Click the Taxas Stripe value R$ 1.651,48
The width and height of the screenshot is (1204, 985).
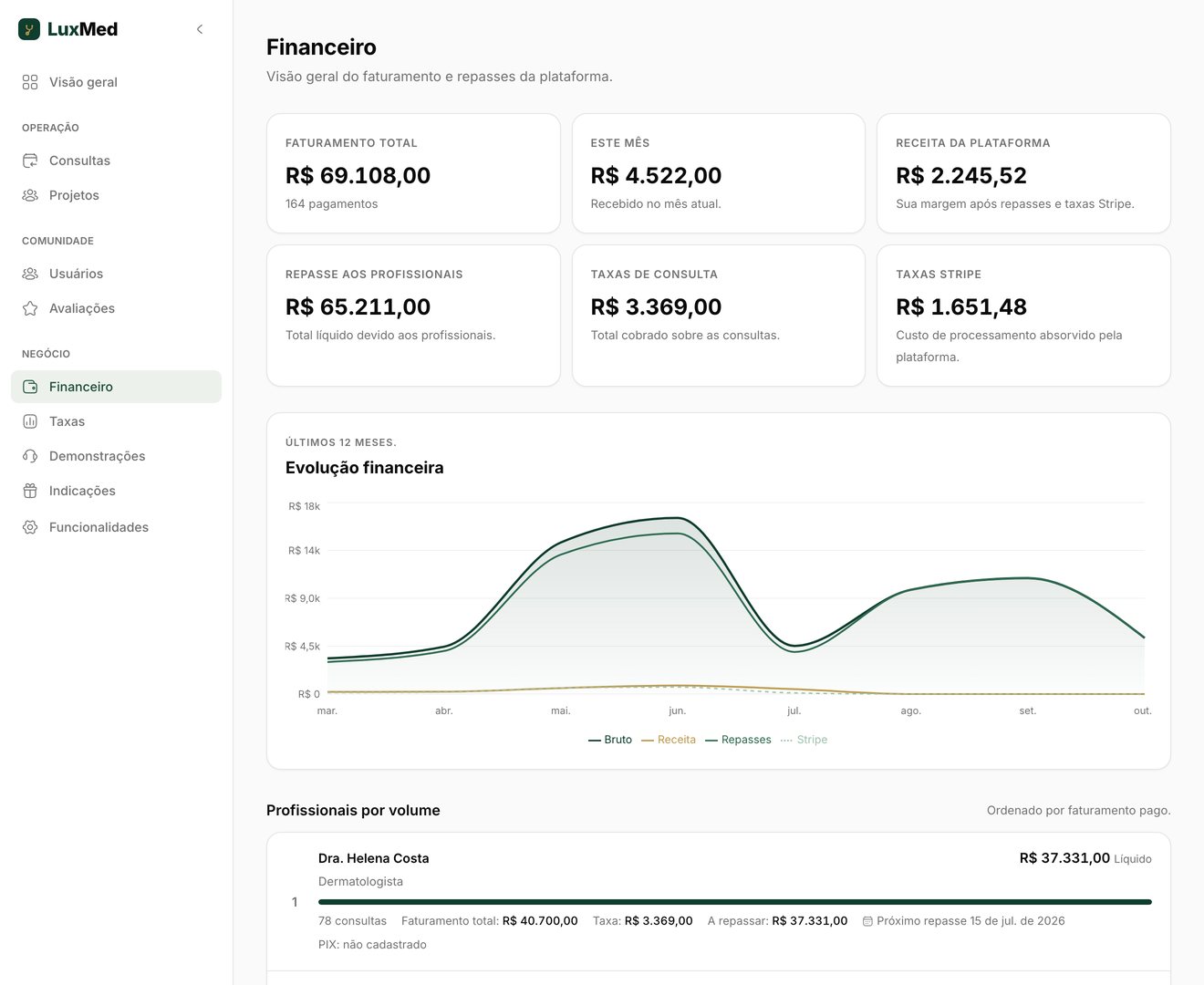961,306
